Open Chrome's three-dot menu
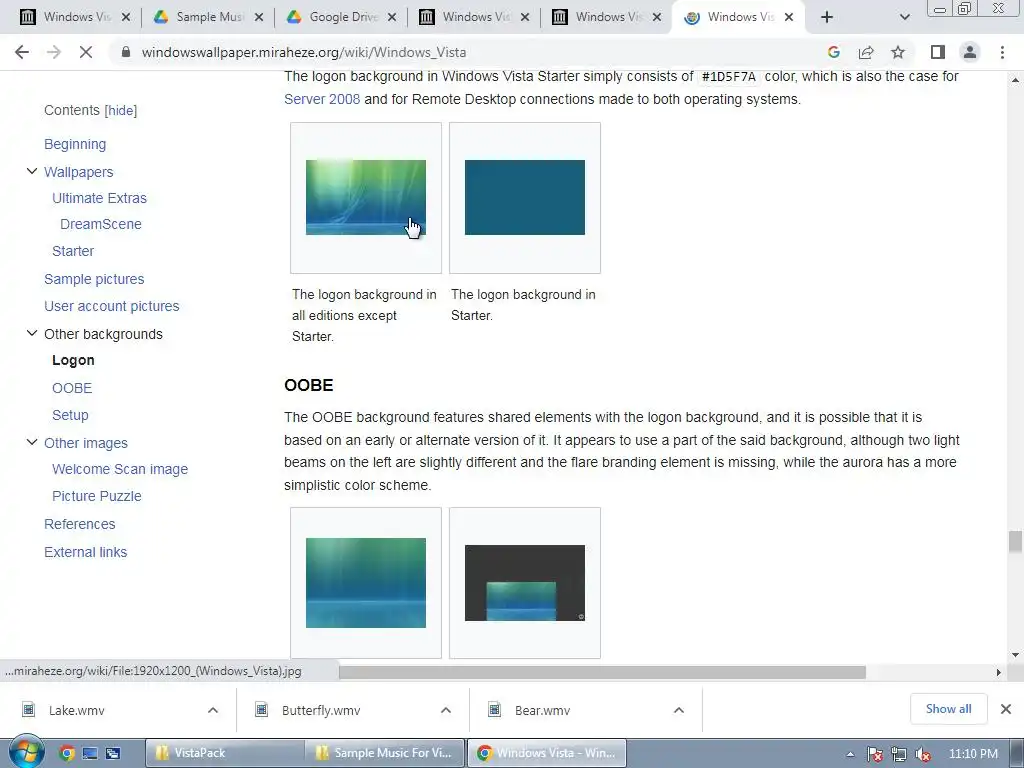1024x768 pixels. pyautogui.click(x=1002, y=52)
